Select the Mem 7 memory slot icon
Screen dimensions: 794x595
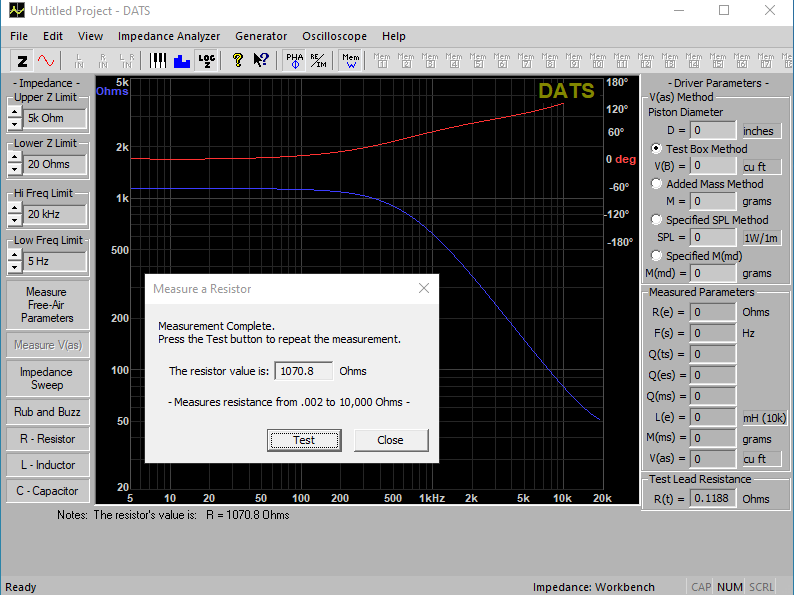coord(526,61)
